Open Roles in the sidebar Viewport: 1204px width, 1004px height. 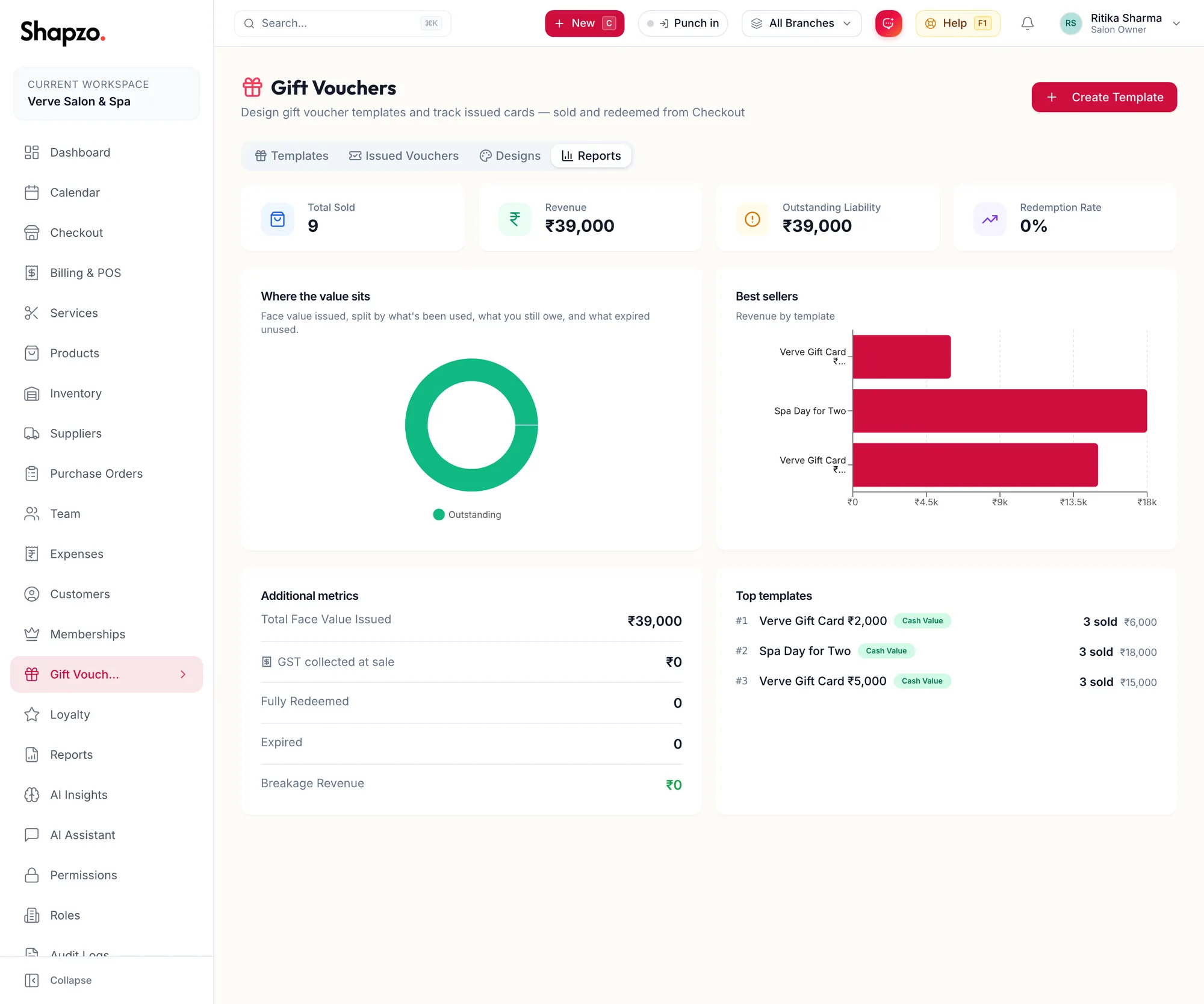(x=107, y=915)
